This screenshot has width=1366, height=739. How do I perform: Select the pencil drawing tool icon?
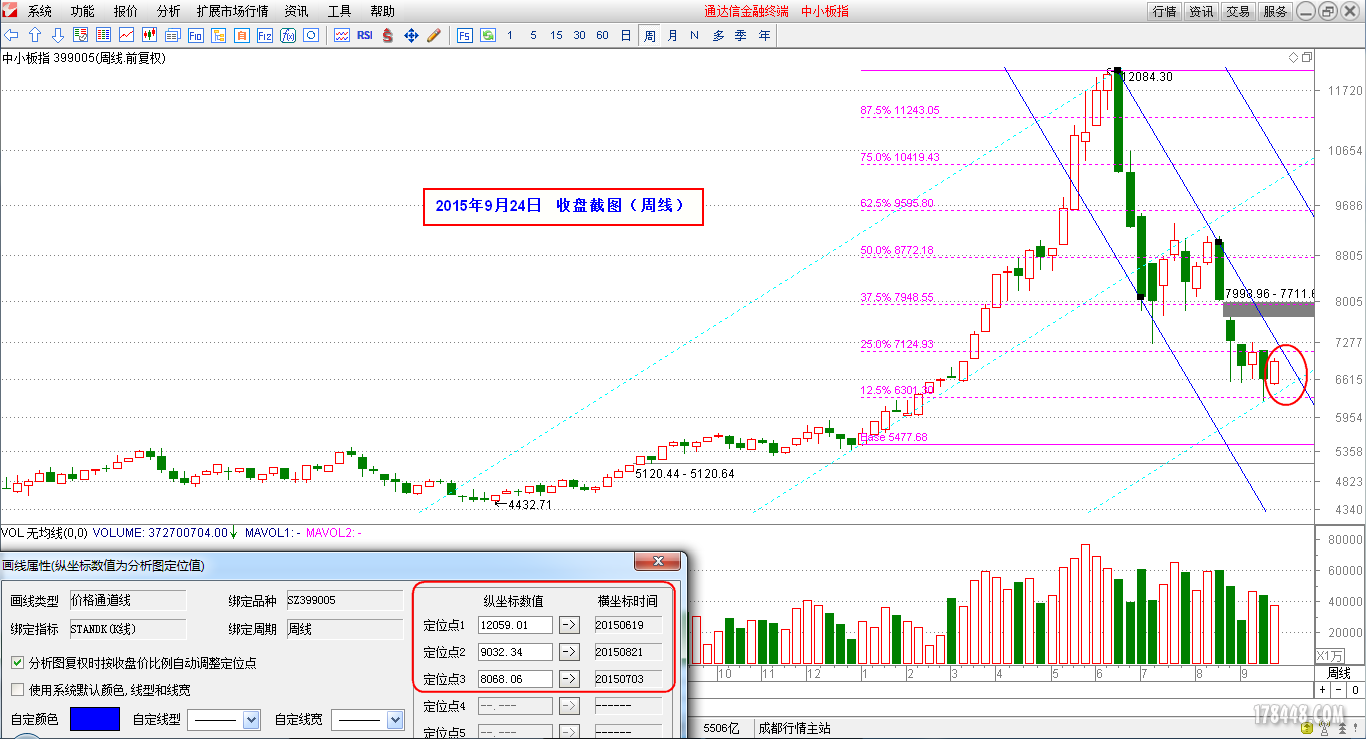click(434, 35)
